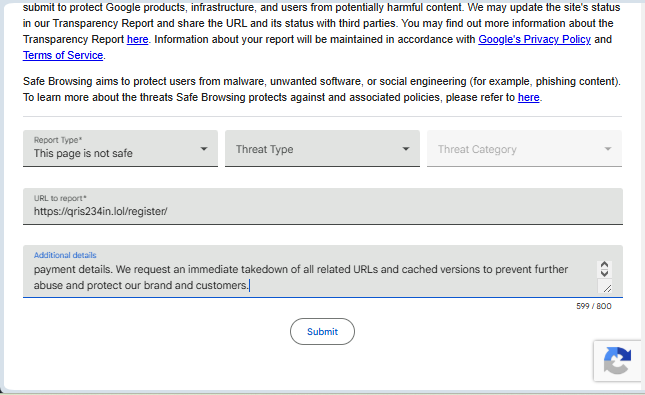645x395 pixels.
Task: Click the 599 / 800 character counter
Action: (594, 306)
